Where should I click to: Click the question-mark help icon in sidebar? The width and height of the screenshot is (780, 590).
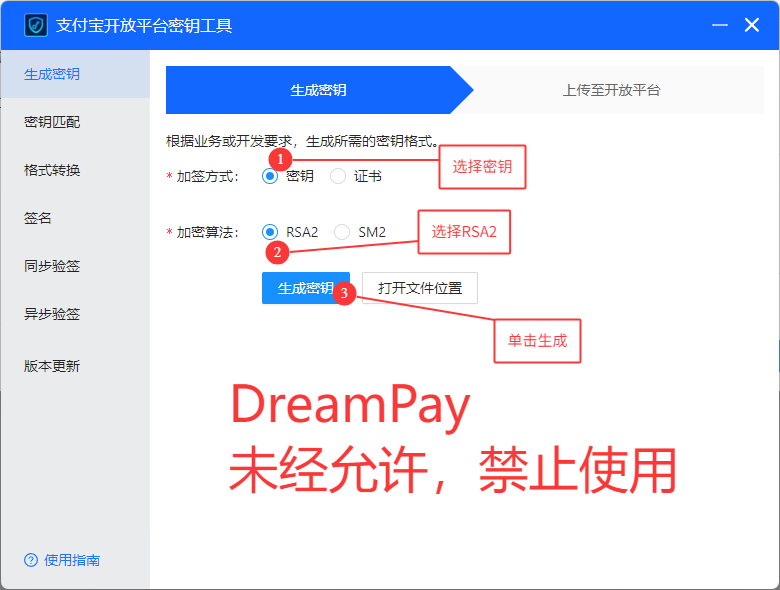31,560
